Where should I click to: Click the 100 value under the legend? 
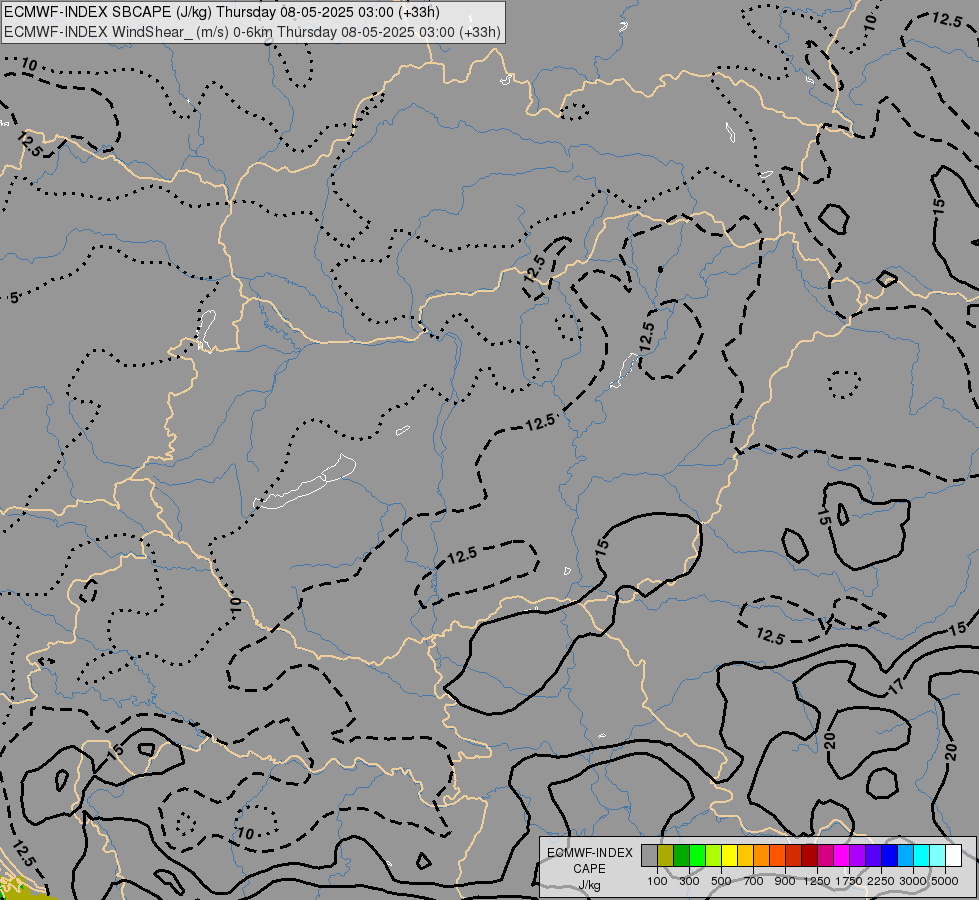657,881
